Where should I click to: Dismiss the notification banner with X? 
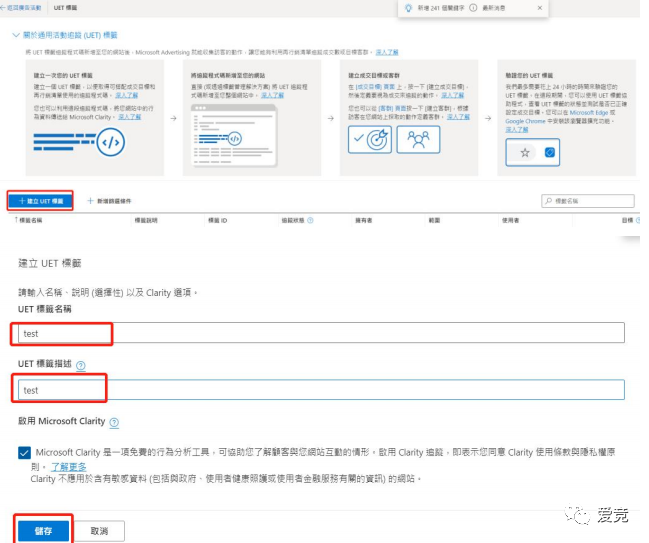(540, 8)
